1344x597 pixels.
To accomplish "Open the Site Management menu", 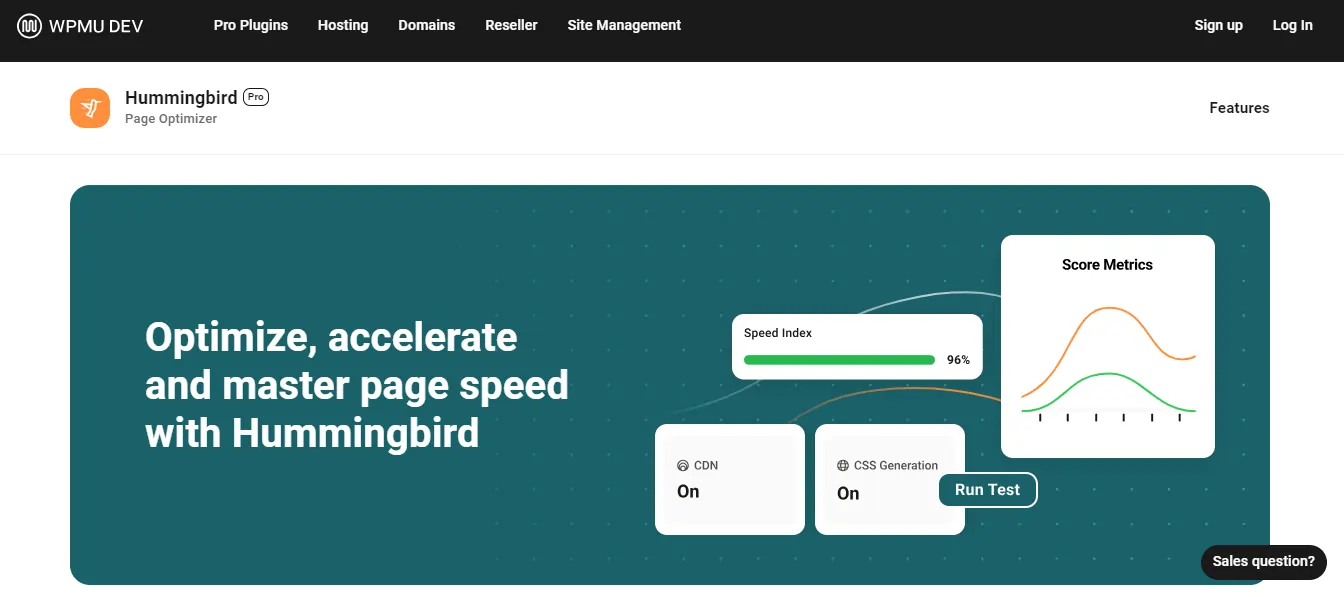I will coord(624,25).
